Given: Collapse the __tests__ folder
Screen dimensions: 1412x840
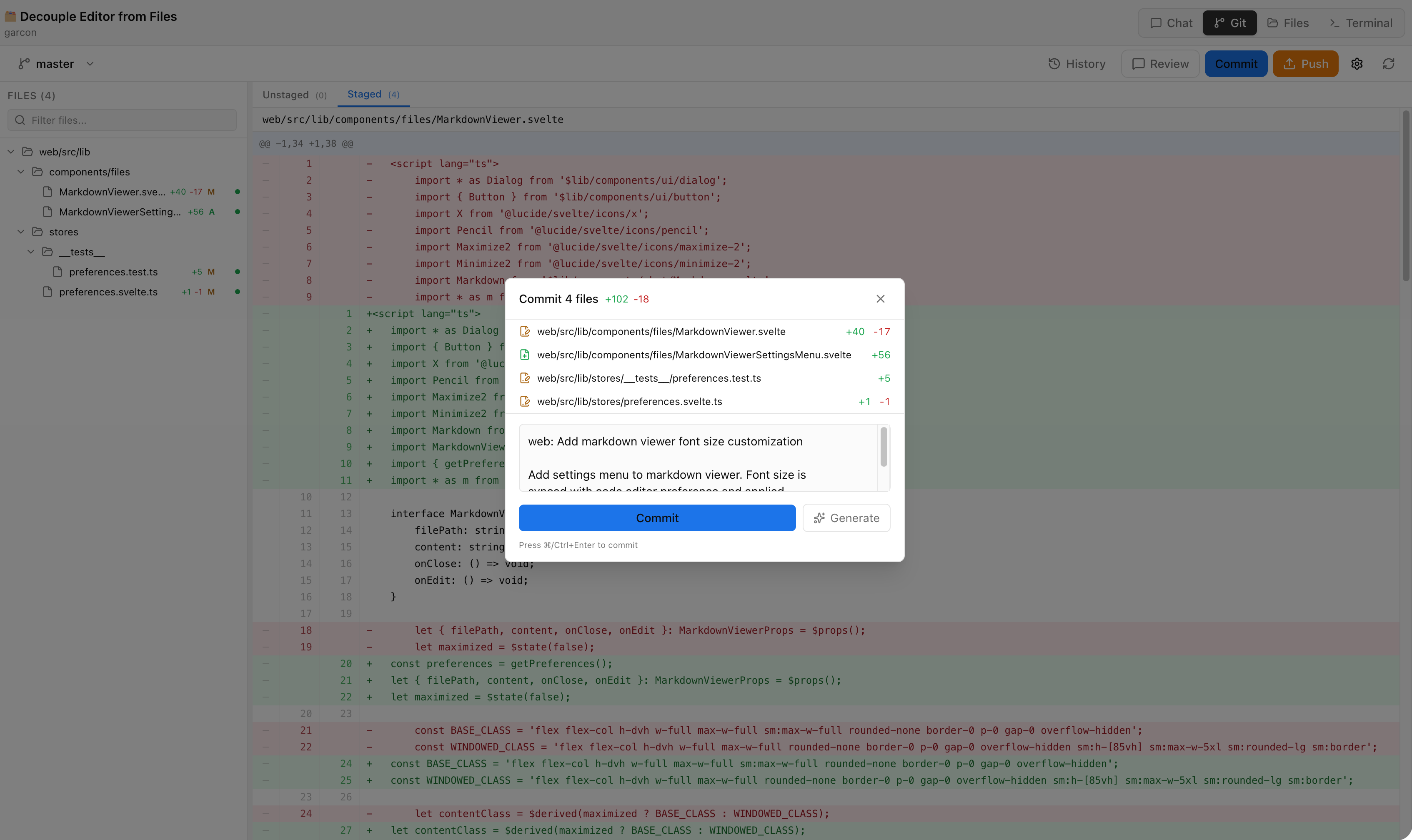Looking at the screenshot, I should pos(31,251).
